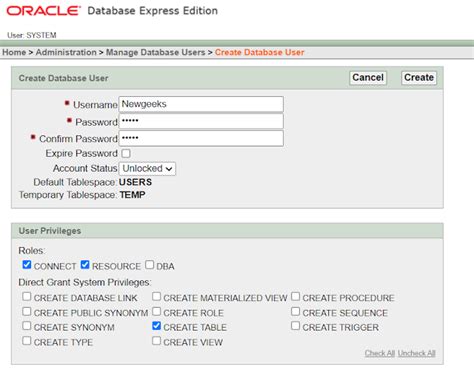Click the Oracle logo
474x372 pixels.
pyautogui.click(x=43, y=11)
